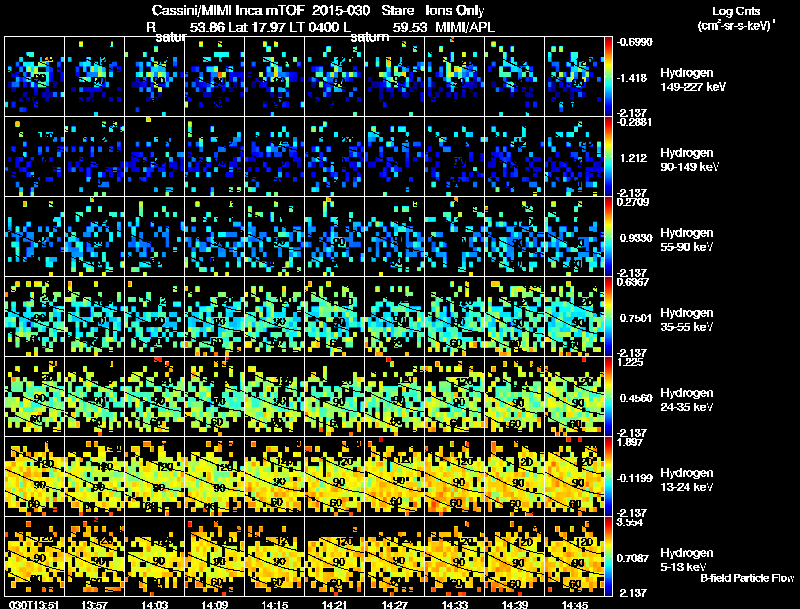This screenshot has width=800, height=609.
Task: Select the 'Hydrogen 13-24 keV' row label
Action: point(687,480)
